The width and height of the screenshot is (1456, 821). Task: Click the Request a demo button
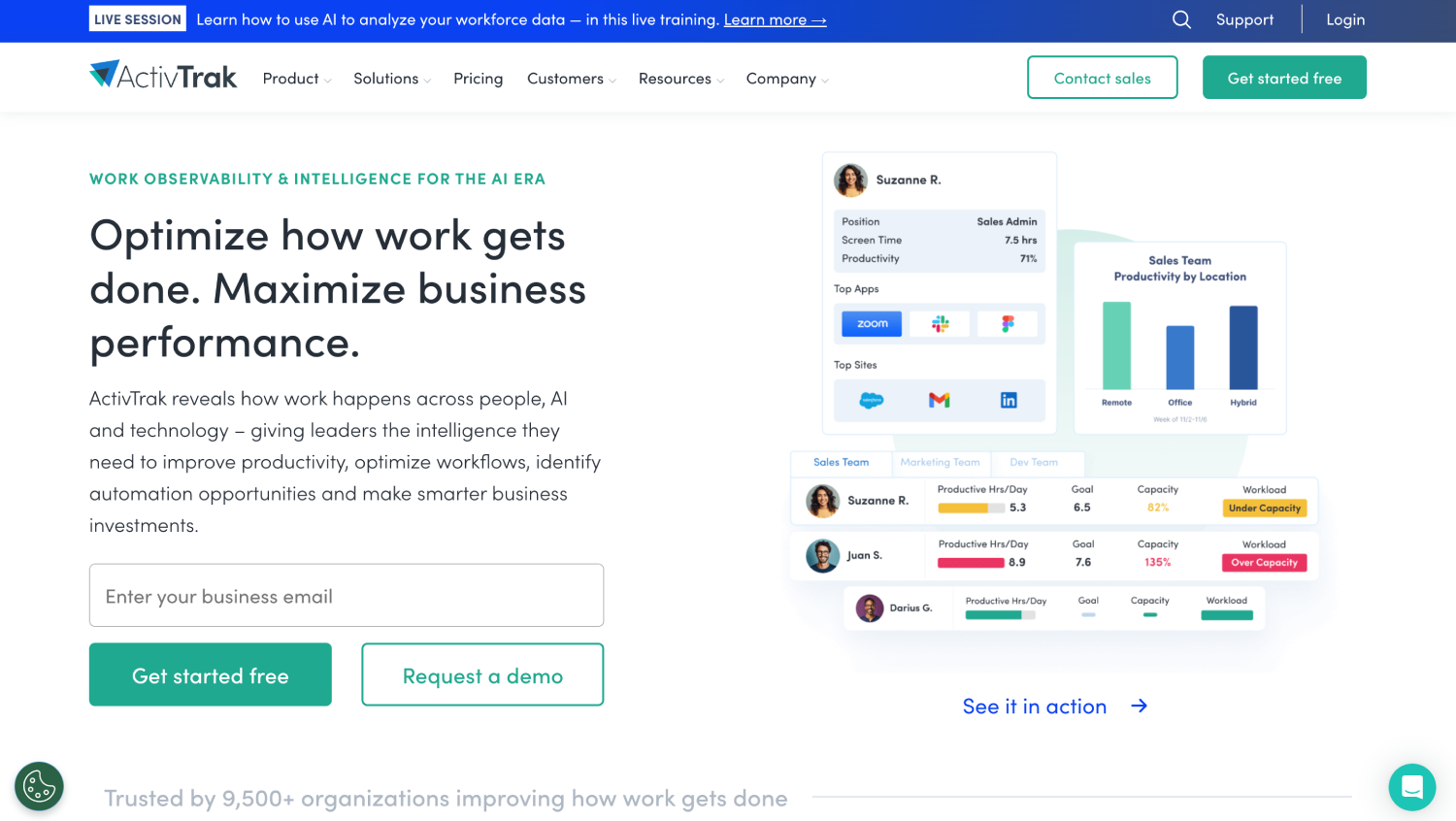(x=482, y=674)
